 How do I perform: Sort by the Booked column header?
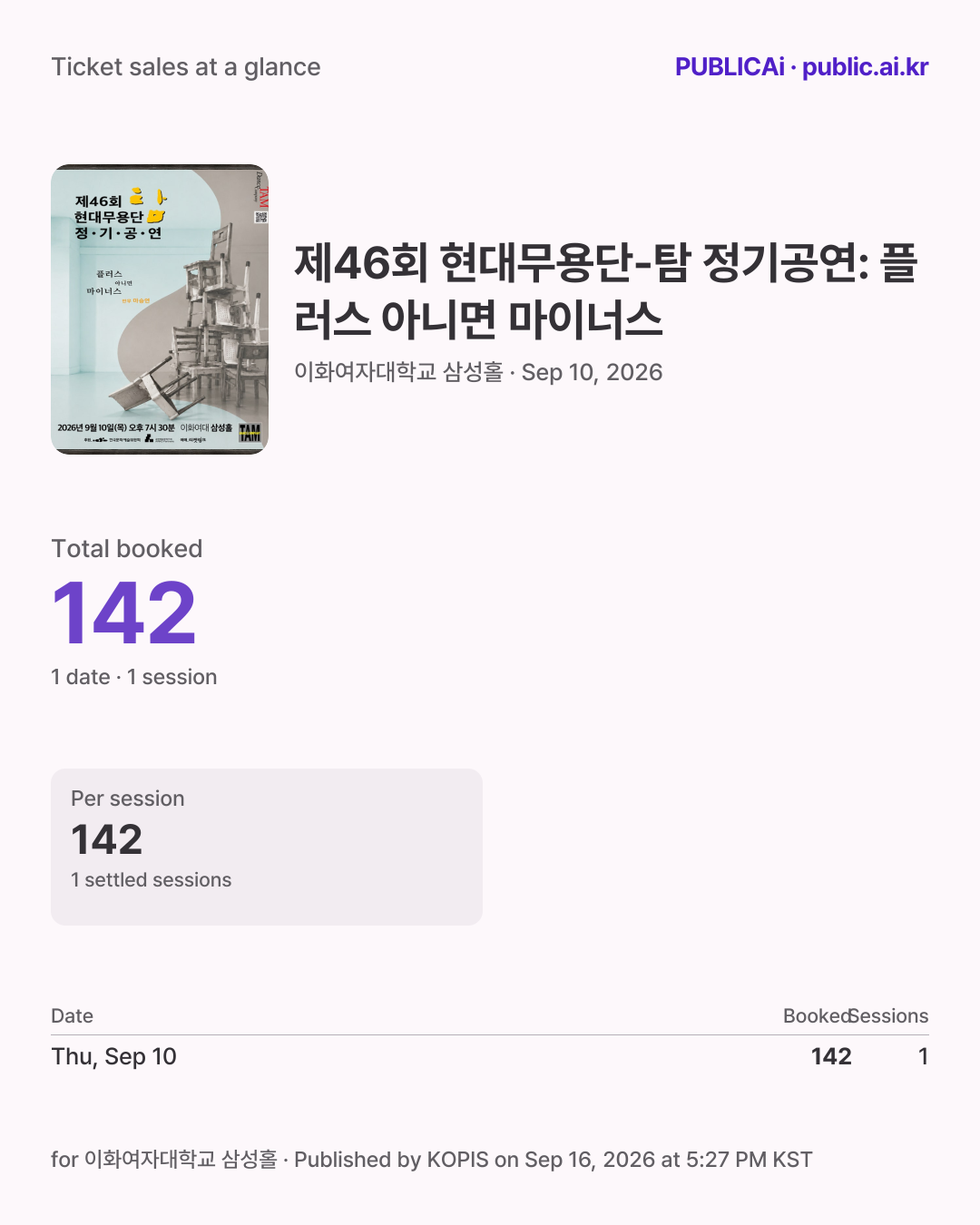point(817,1016)
